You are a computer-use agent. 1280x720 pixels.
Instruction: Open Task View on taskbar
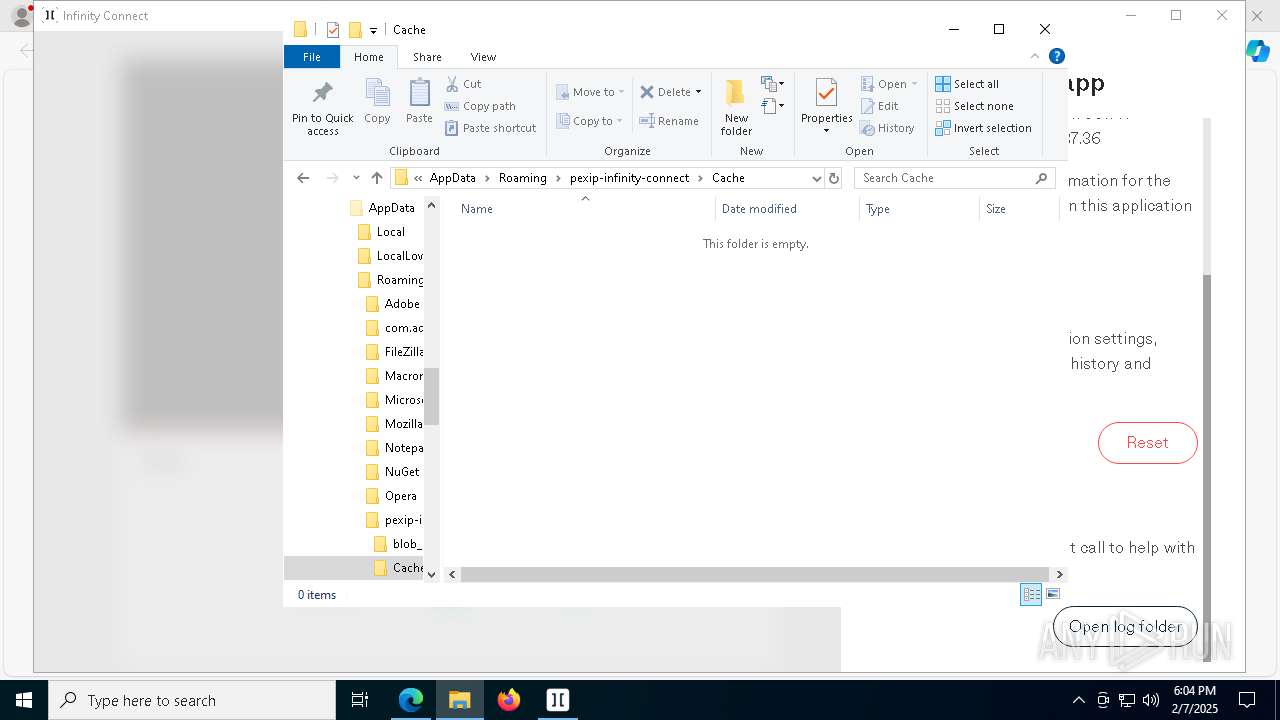coord(360,700)
